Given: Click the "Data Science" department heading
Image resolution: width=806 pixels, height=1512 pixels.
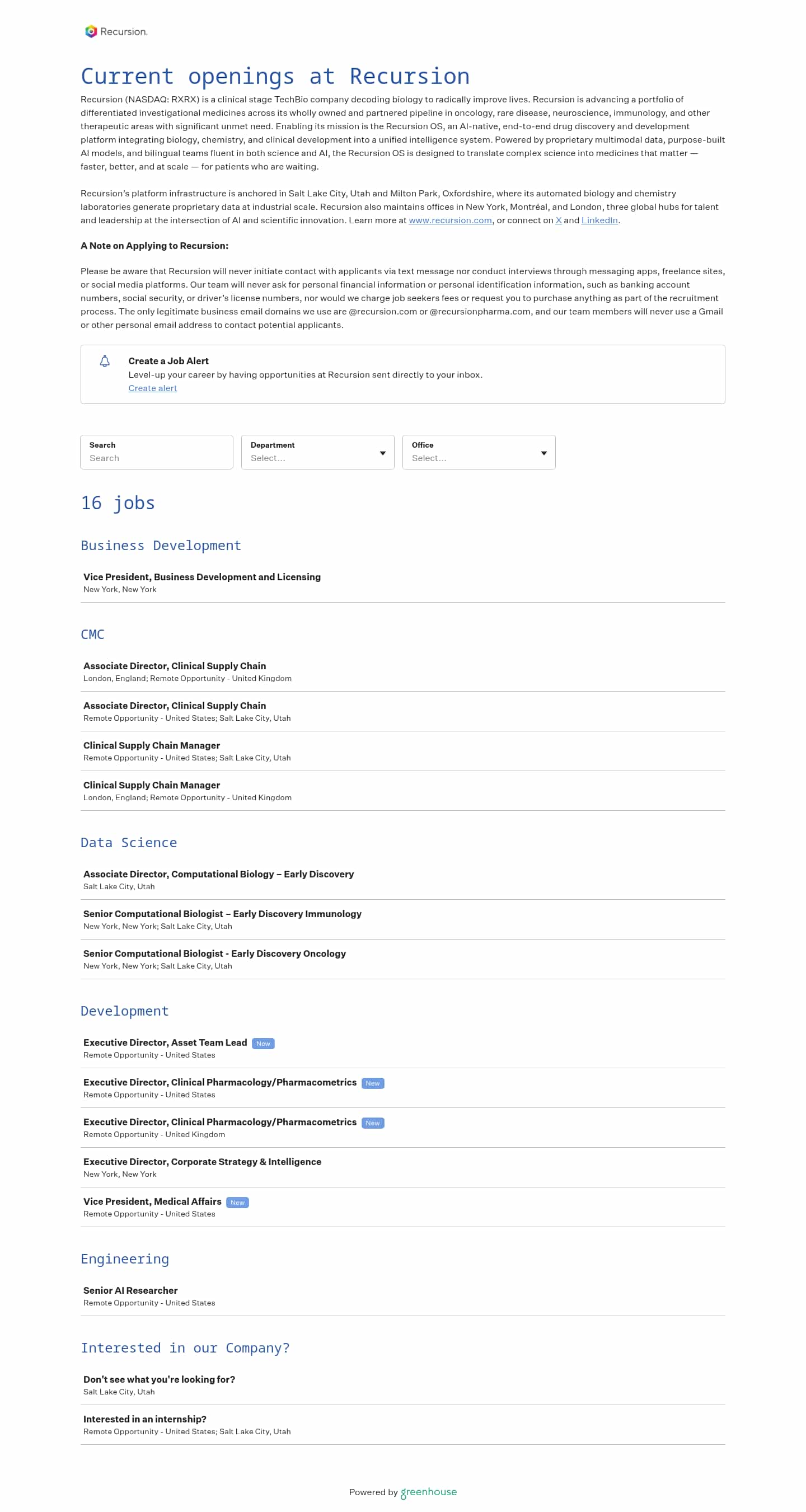Looking at the screenshot, I should [129, 843].
